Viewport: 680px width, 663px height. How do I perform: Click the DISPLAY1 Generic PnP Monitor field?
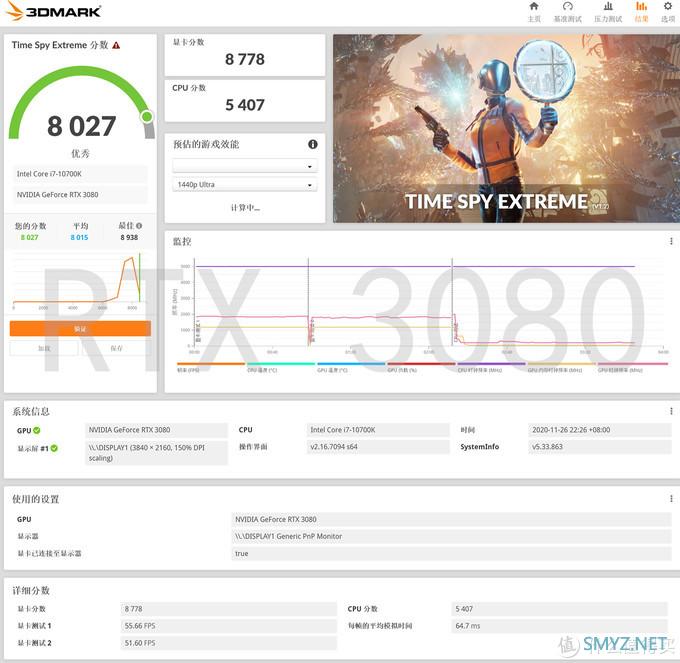[x=451, y=536]
